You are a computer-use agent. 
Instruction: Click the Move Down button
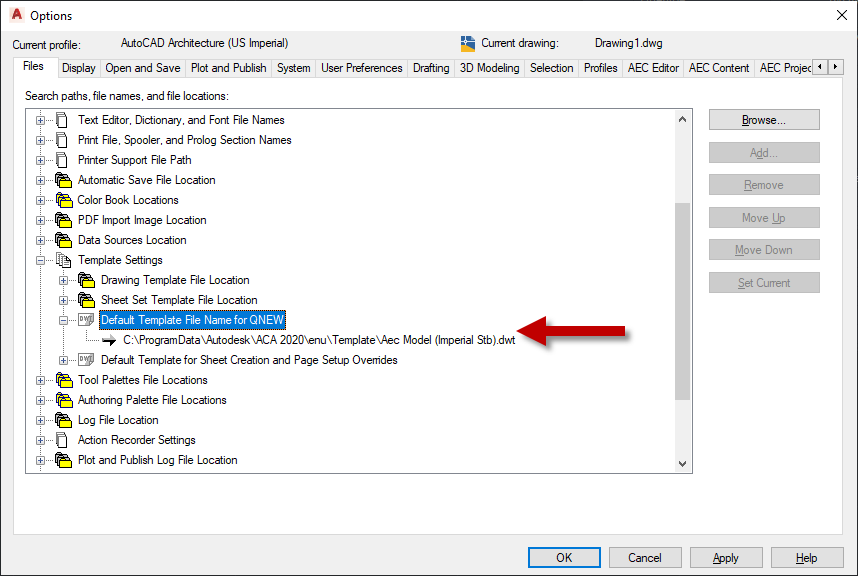(764, 250)
